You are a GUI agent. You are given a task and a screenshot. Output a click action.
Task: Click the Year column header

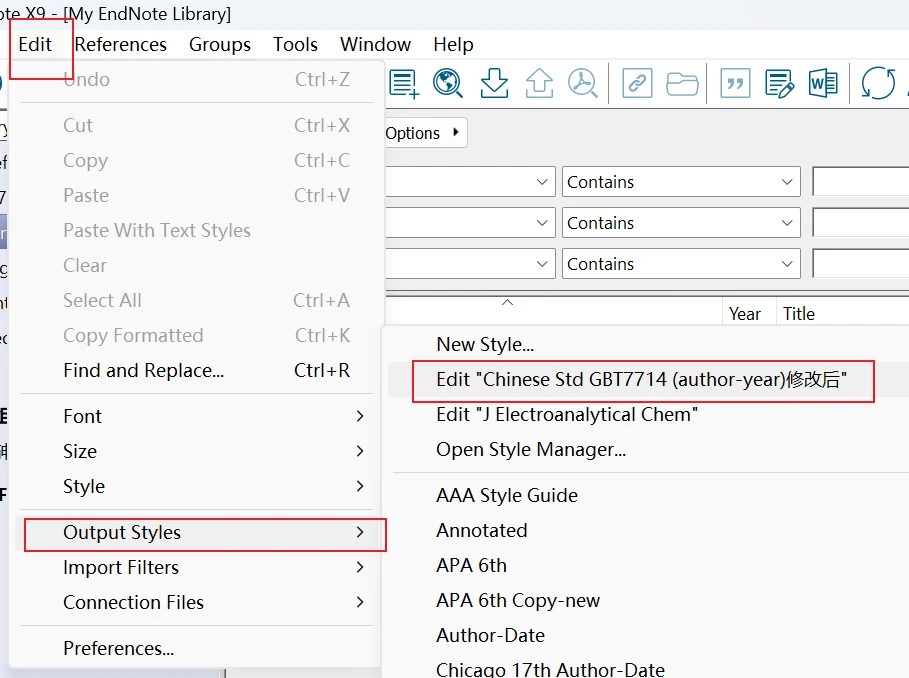745,314
